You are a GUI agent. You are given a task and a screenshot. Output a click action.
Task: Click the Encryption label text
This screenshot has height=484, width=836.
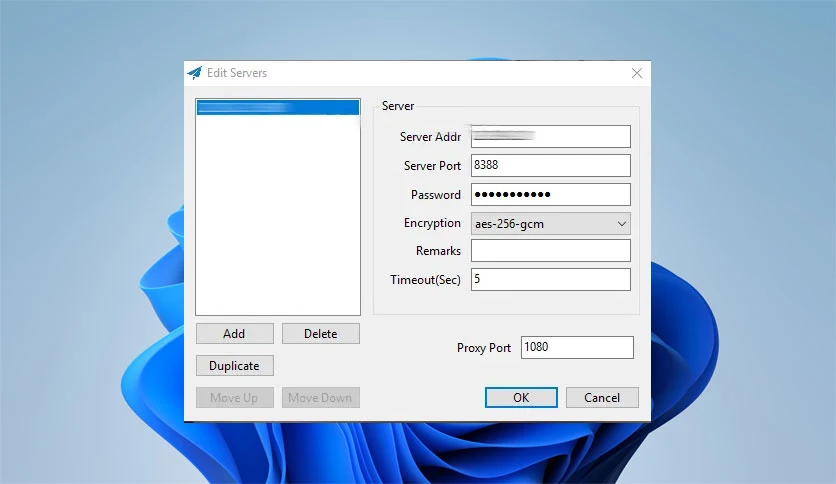[x=432, y=223]
